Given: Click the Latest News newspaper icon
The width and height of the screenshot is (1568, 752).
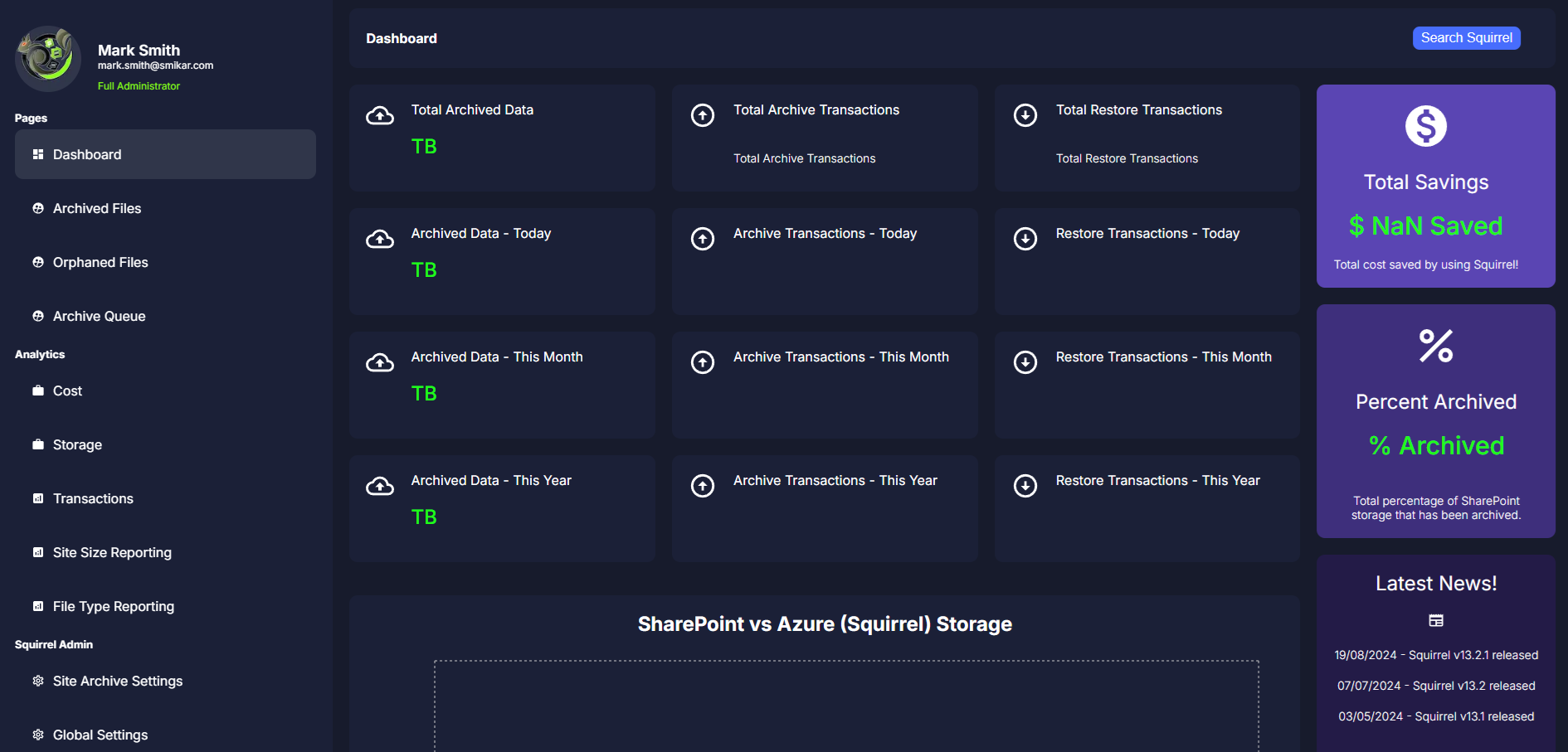Looking at the screenshot, I should 1435,620.
